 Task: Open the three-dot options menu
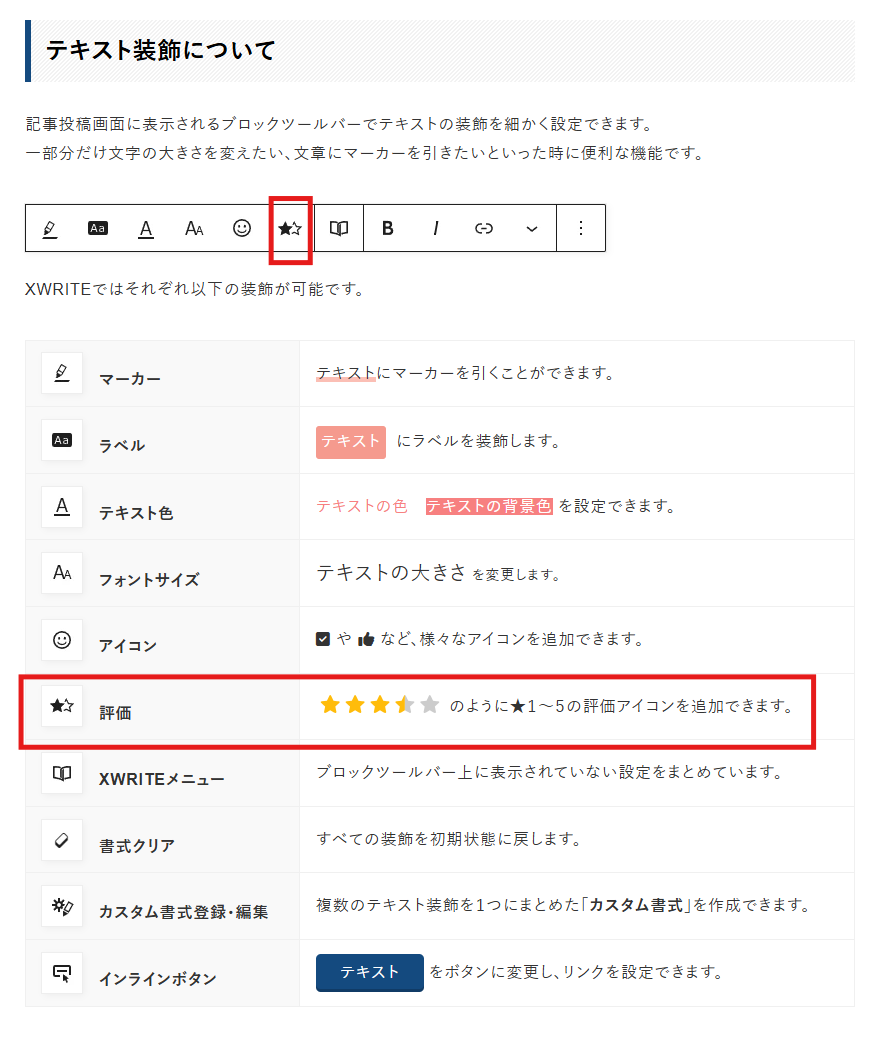point(581,228)
